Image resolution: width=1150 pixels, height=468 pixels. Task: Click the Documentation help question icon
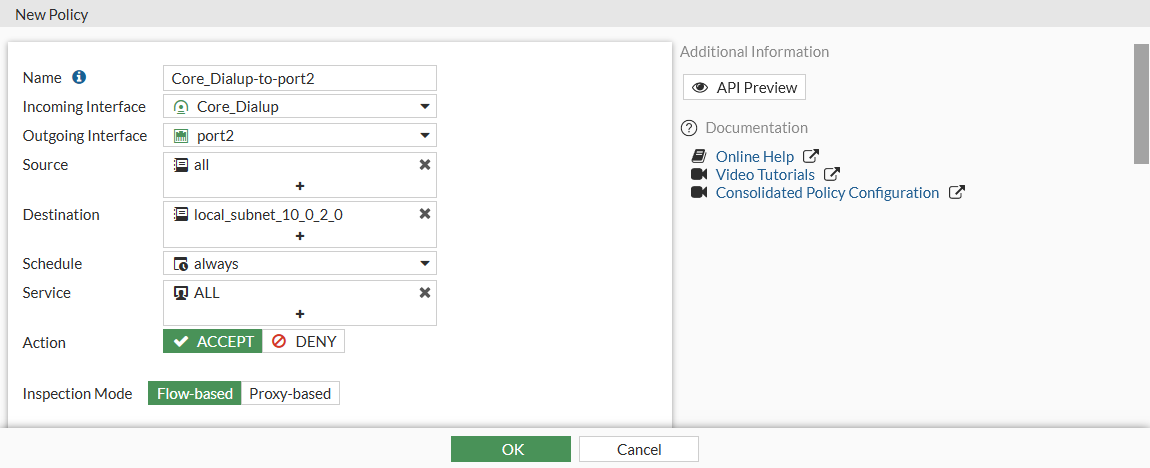tap(688, 128)
